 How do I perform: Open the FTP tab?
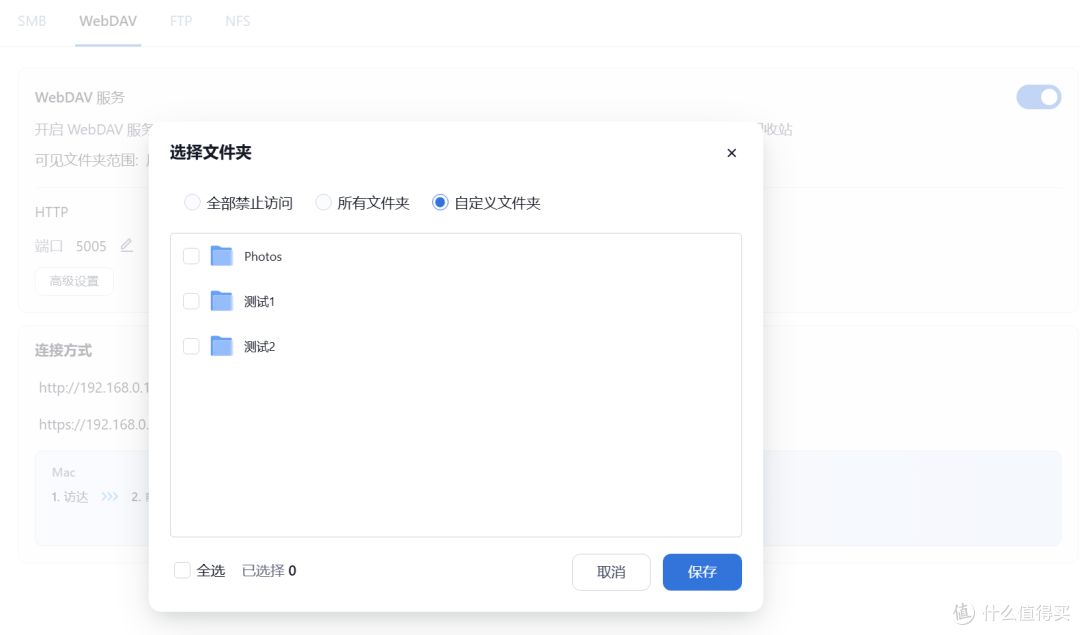coord(180,20)
